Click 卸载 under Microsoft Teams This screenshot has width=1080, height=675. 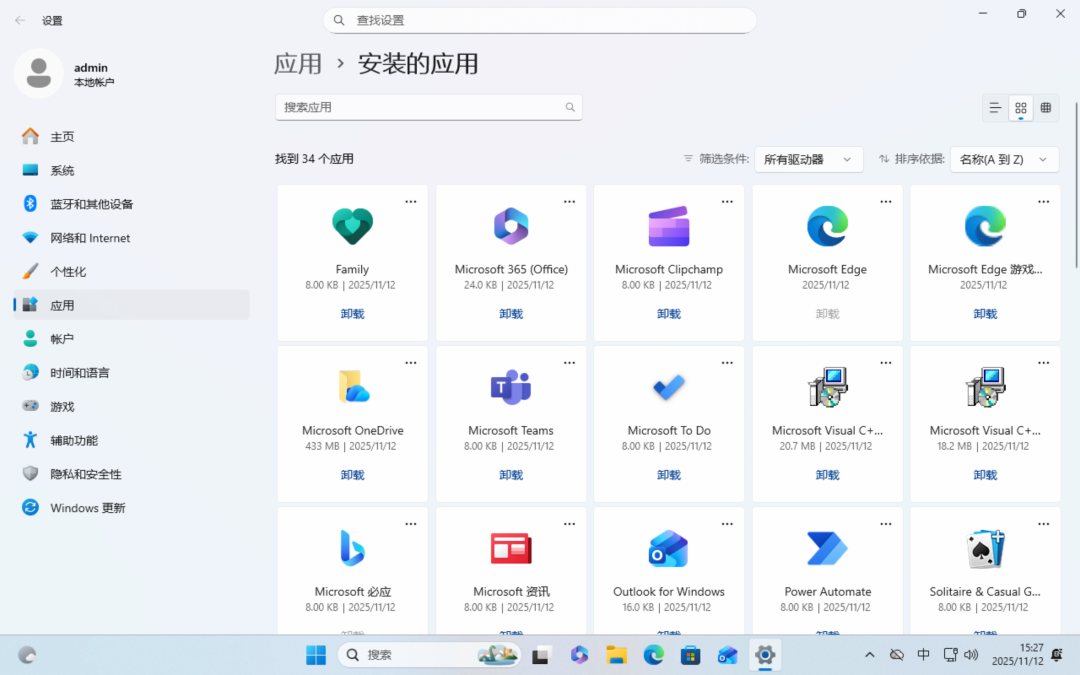510,475
